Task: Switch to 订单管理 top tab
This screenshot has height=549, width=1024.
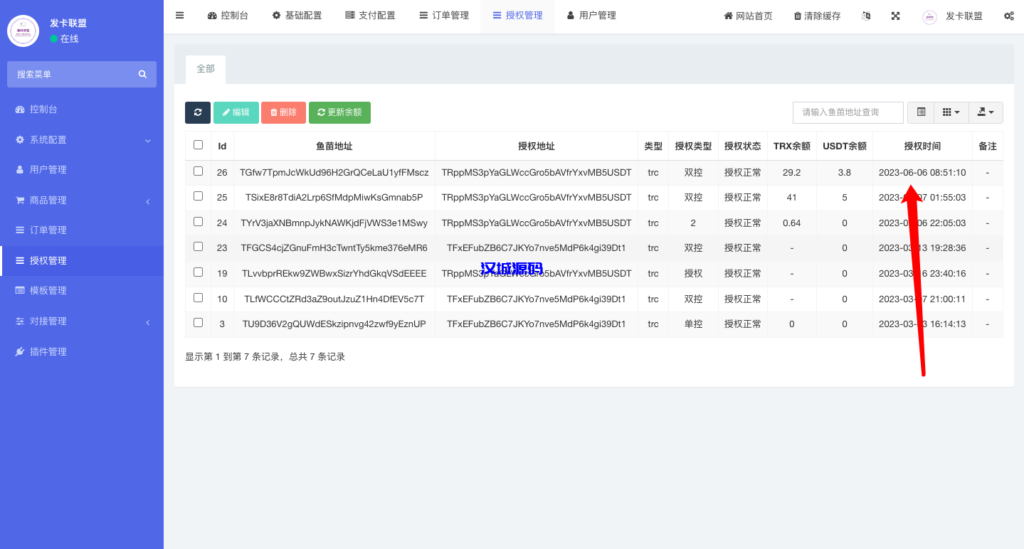Action: pyautogui.click(x=444, y=16)
